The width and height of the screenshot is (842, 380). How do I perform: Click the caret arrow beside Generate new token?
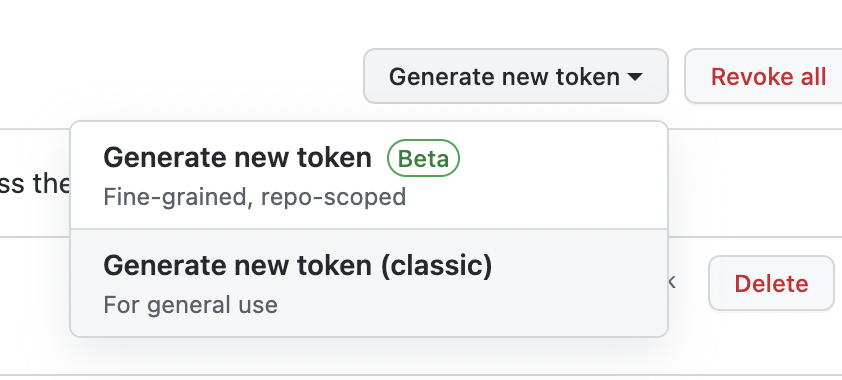pos(635,77)
